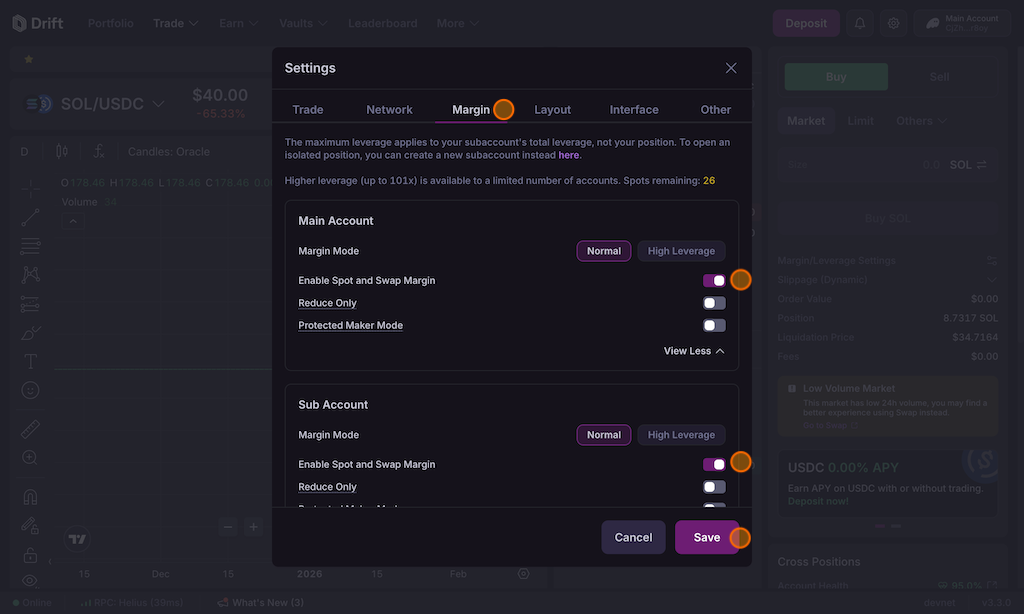This screenshot has width=1024, height=614.
Task: Click the emoji icon in chart toolbar
Action: coord(30,390)
